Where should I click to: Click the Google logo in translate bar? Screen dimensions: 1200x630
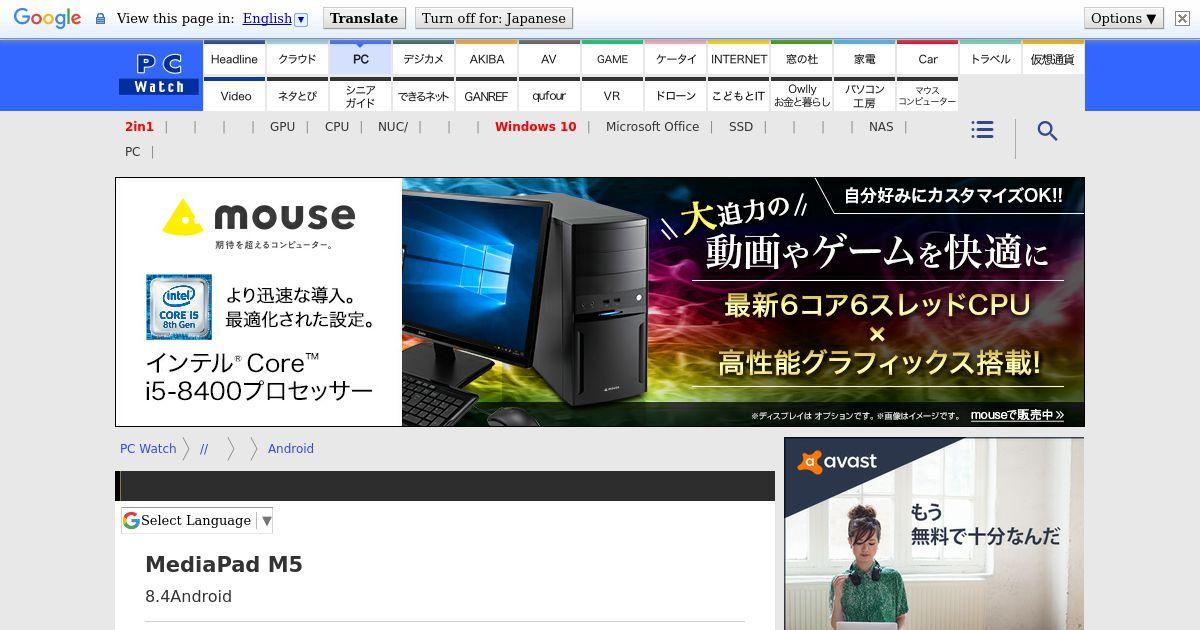tap(47, 18)
